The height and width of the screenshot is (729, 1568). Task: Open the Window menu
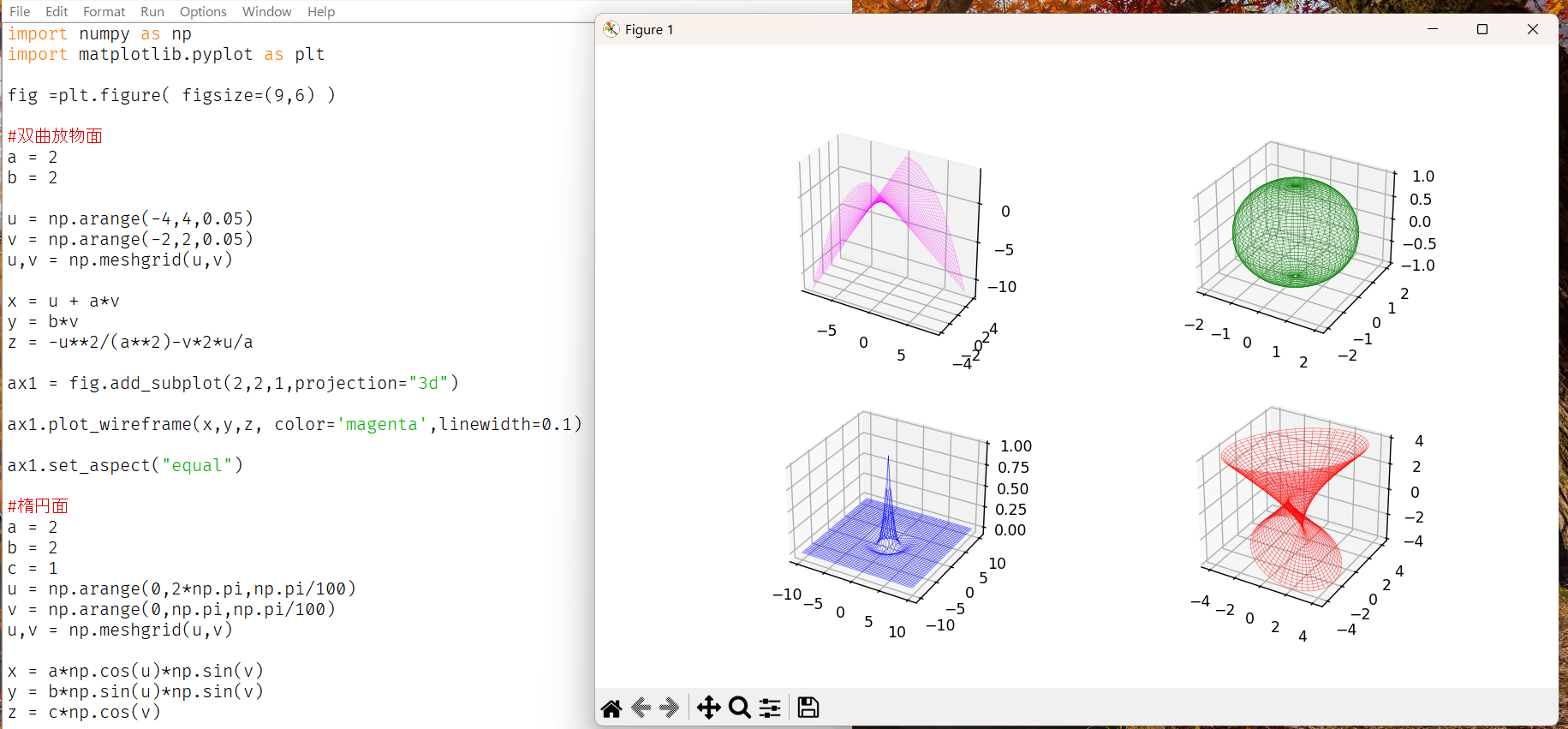267,11
